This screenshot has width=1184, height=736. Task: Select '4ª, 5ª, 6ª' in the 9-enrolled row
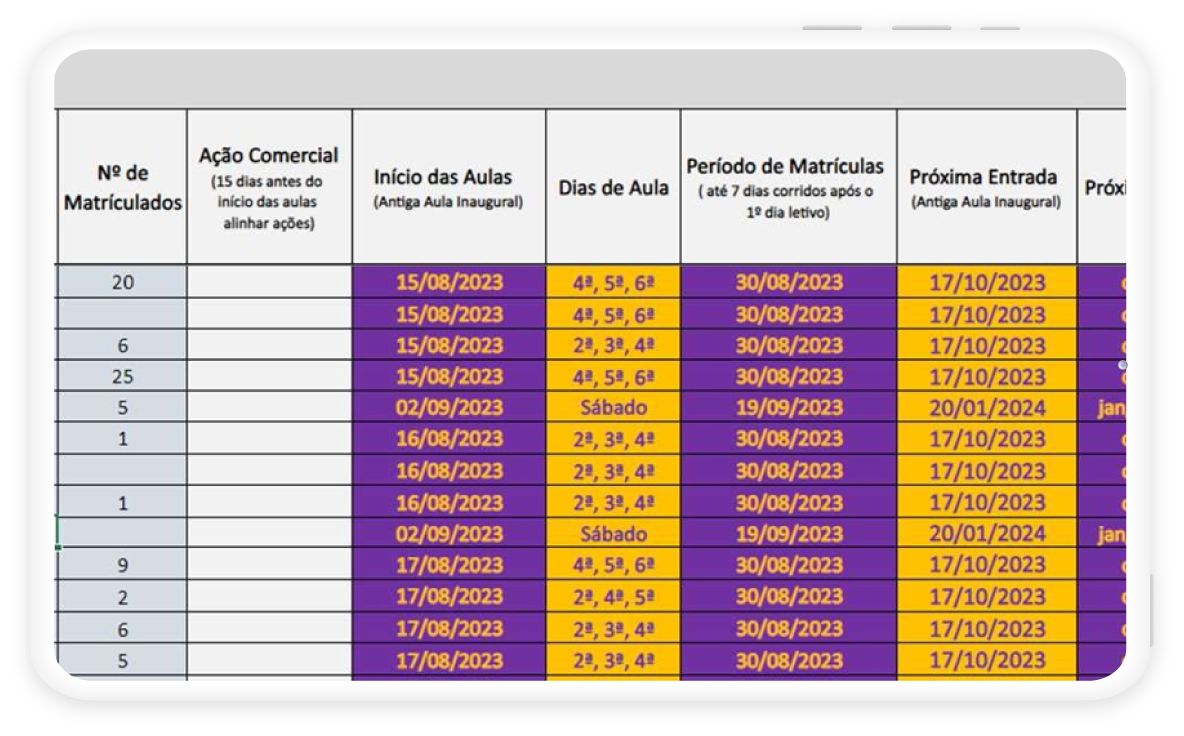point(613,565)
